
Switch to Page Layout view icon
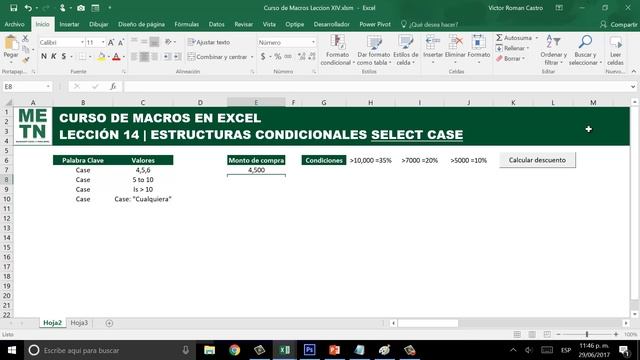[532, 334]
